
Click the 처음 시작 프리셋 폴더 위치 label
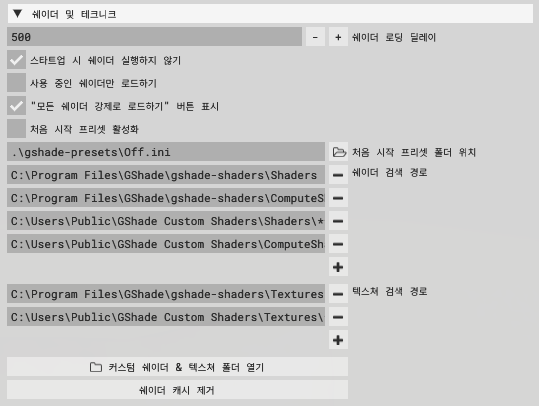(414, 152)
